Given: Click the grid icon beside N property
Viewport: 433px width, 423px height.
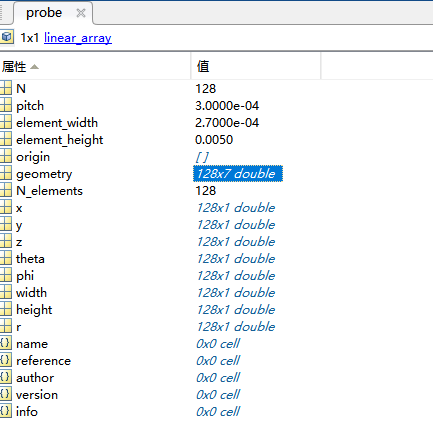Looking at the screenshot, I should point(5,88).
